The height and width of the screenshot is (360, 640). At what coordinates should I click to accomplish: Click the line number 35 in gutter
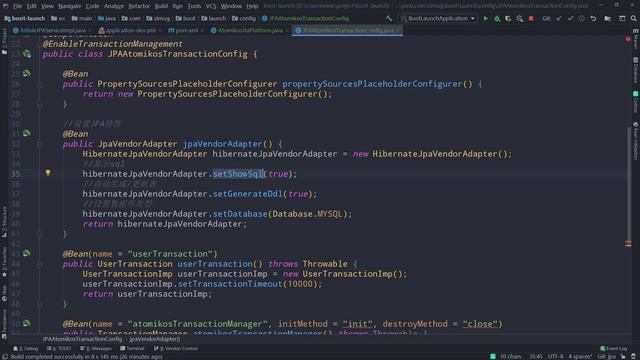(x=15, y=173)
